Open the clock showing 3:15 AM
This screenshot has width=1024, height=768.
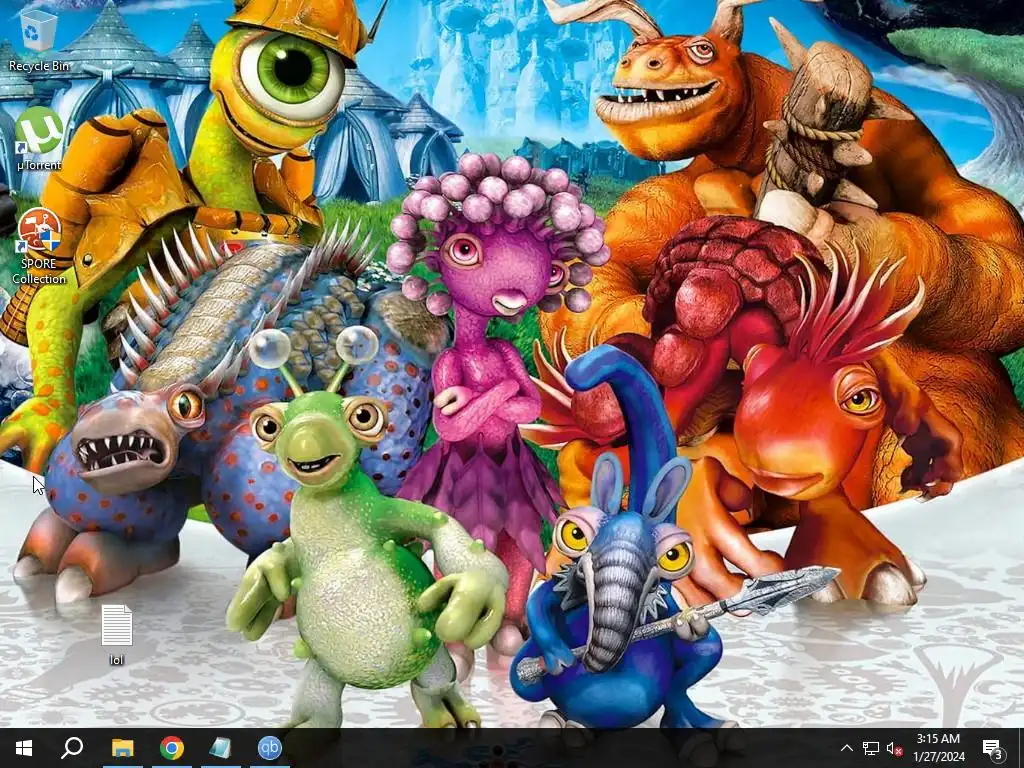click(938, 748)
